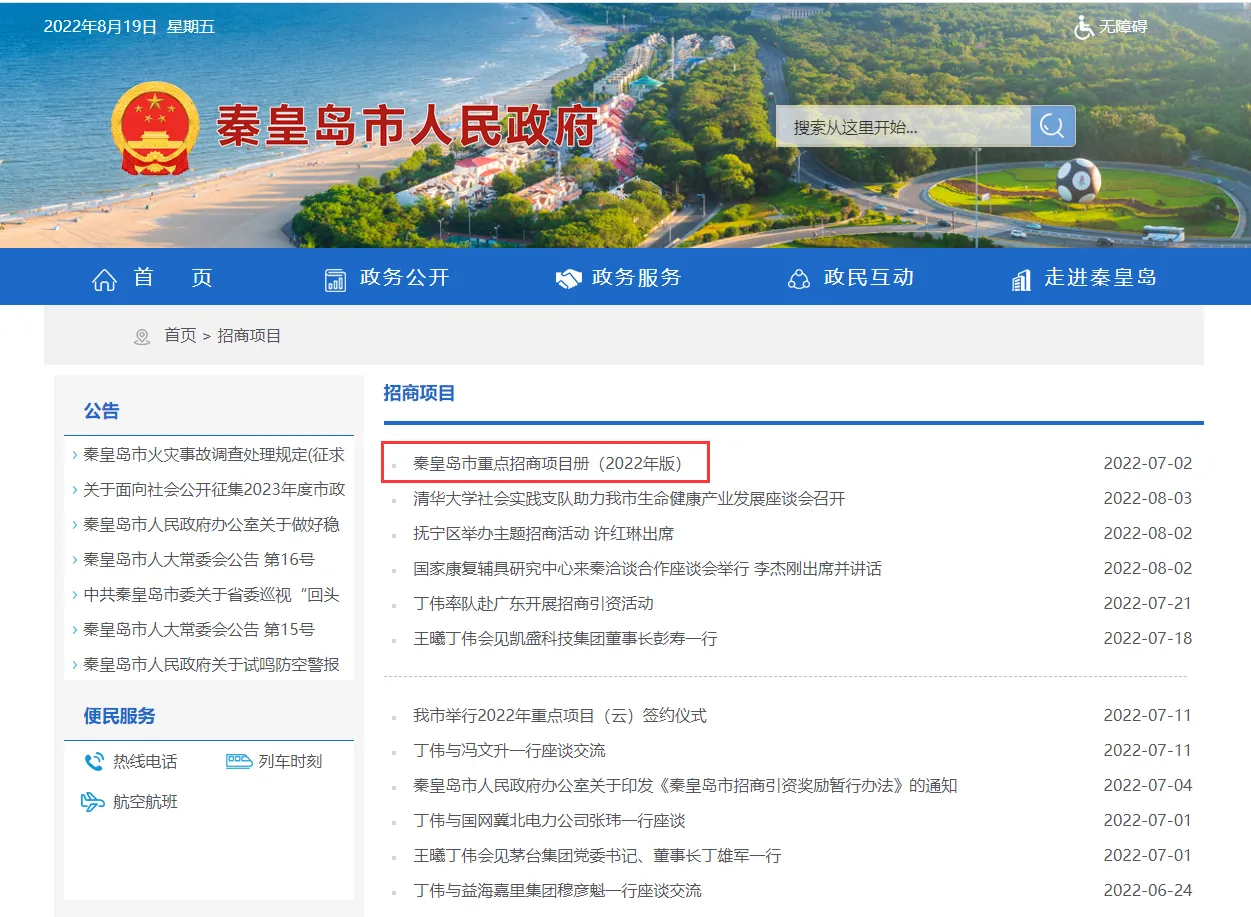Screen dimensions: 1251x917
Task: Open 秦皇岛市人大常委会公告 第15号
Action: point(199,630)
